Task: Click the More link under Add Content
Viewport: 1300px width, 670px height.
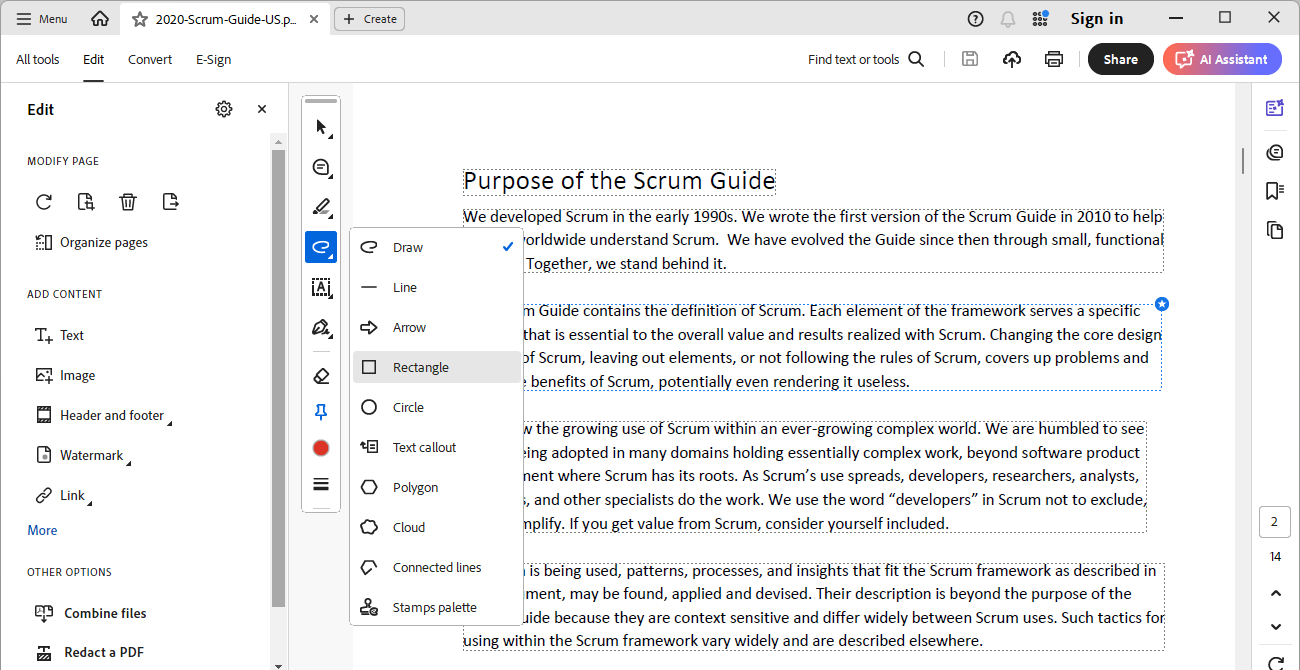Action: pyautogui.click(x=42, y=530)
